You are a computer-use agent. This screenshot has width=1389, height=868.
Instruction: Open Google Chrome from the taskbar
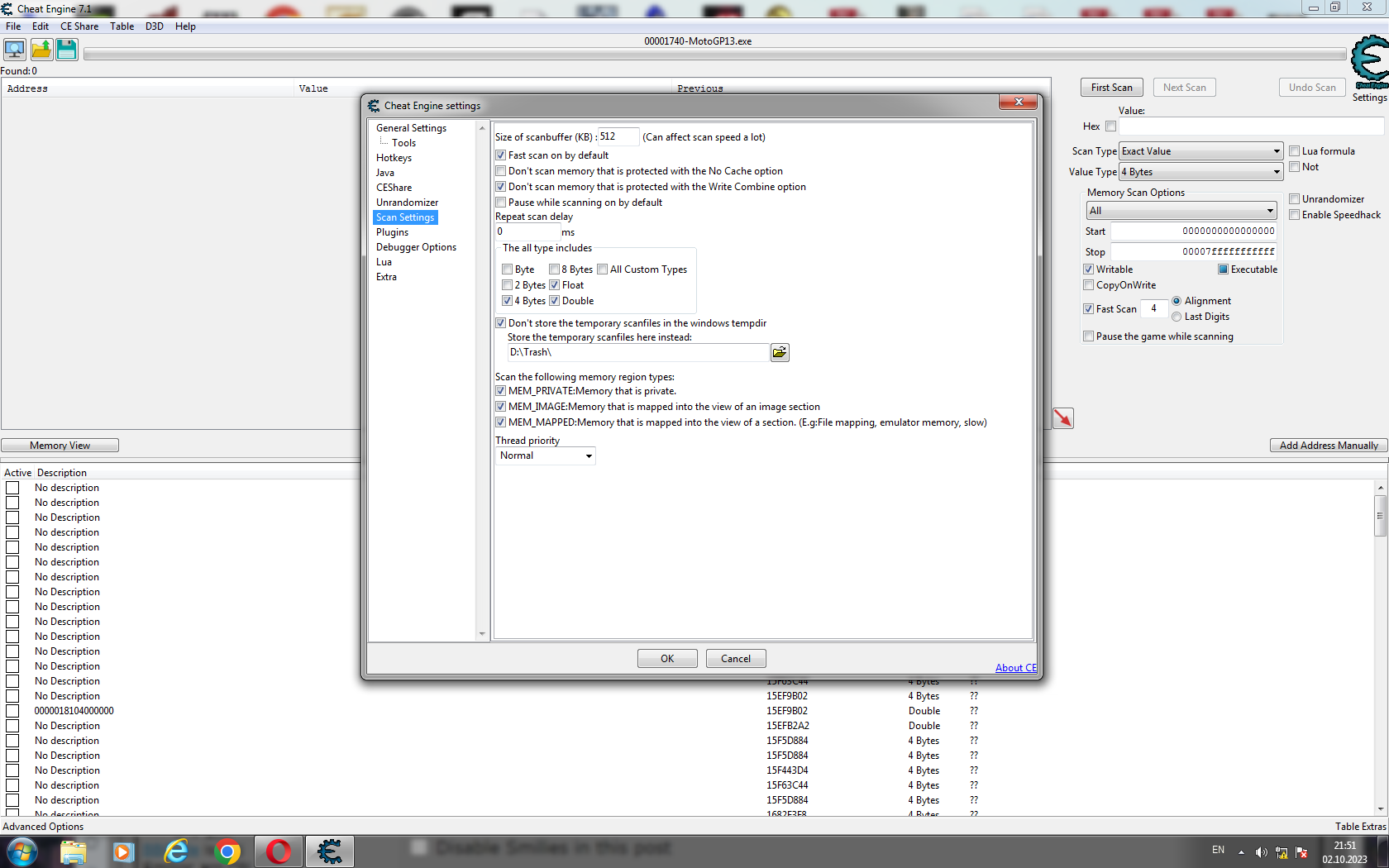tap(227, 851)
